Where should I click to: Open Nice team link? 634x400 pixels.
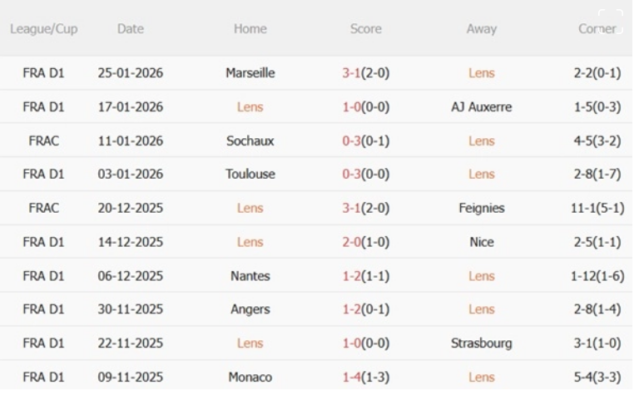coord(481,242)
